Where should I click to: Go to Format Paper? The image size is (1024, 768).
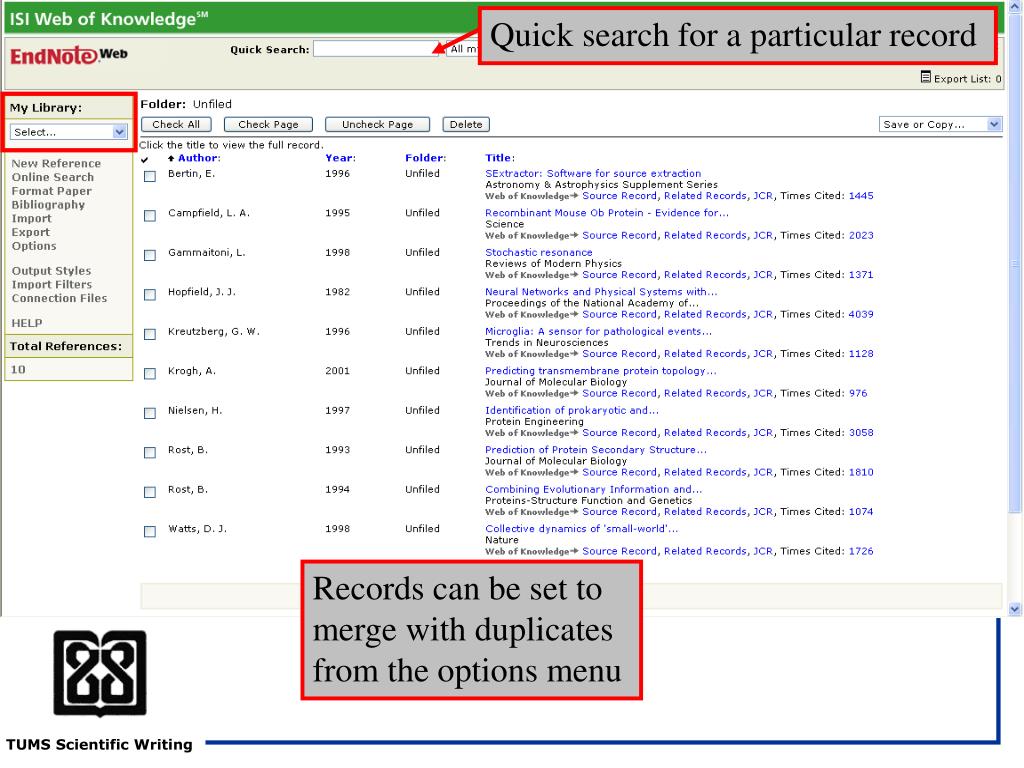click(x=52, y=191)
